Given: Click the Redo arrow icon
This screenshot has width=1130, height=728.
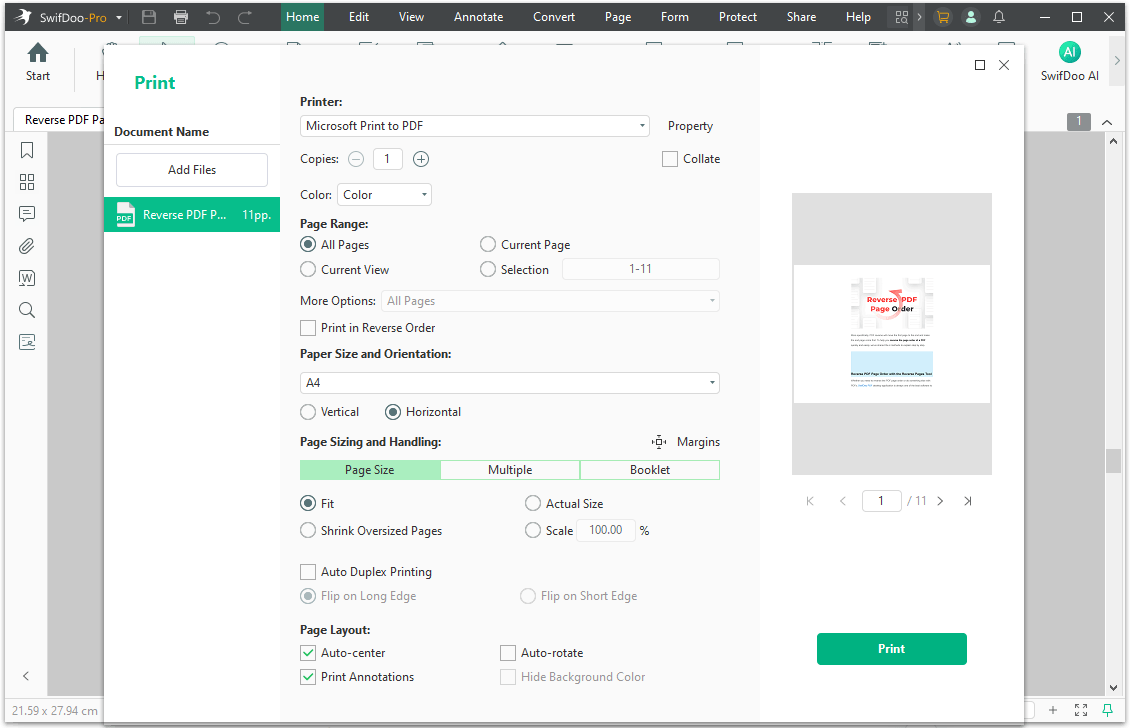Looking at the screenshot, I should pyautogui.click(x=245, y=17).
